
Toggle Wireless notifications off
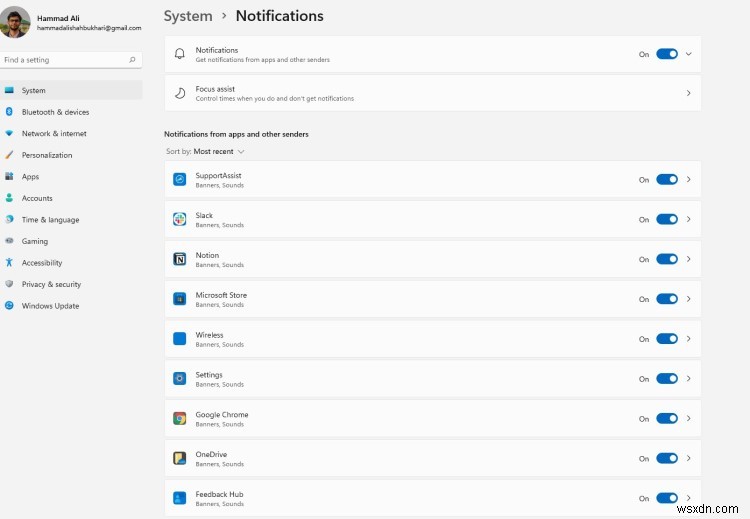point(667,339)
